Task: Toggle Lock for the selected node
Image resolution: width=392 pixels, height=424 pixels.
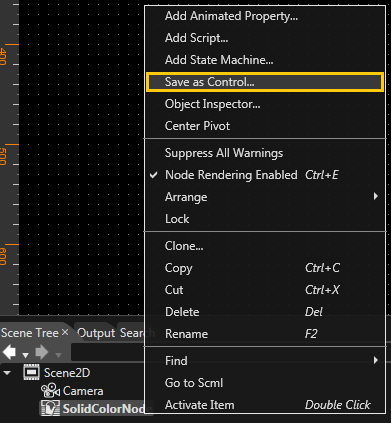Action: [x=177, y=219]
